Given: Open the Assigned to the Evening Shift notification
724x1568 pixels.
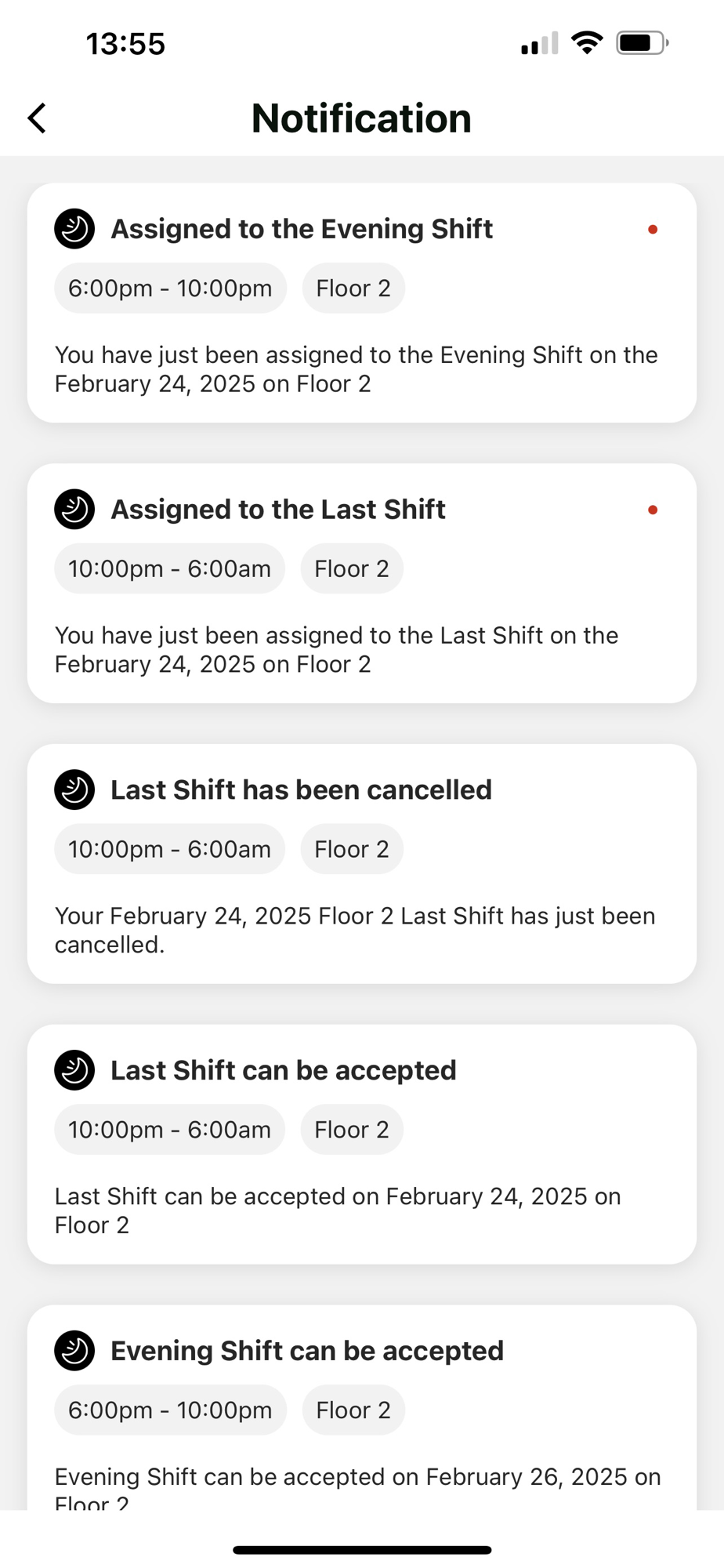Looking at the screenshot, I should click(302, 229).
